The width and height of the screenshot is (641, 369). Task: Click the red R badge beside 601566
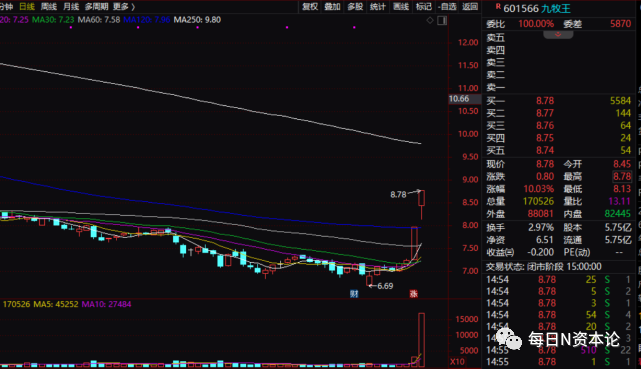pos(498,7)
